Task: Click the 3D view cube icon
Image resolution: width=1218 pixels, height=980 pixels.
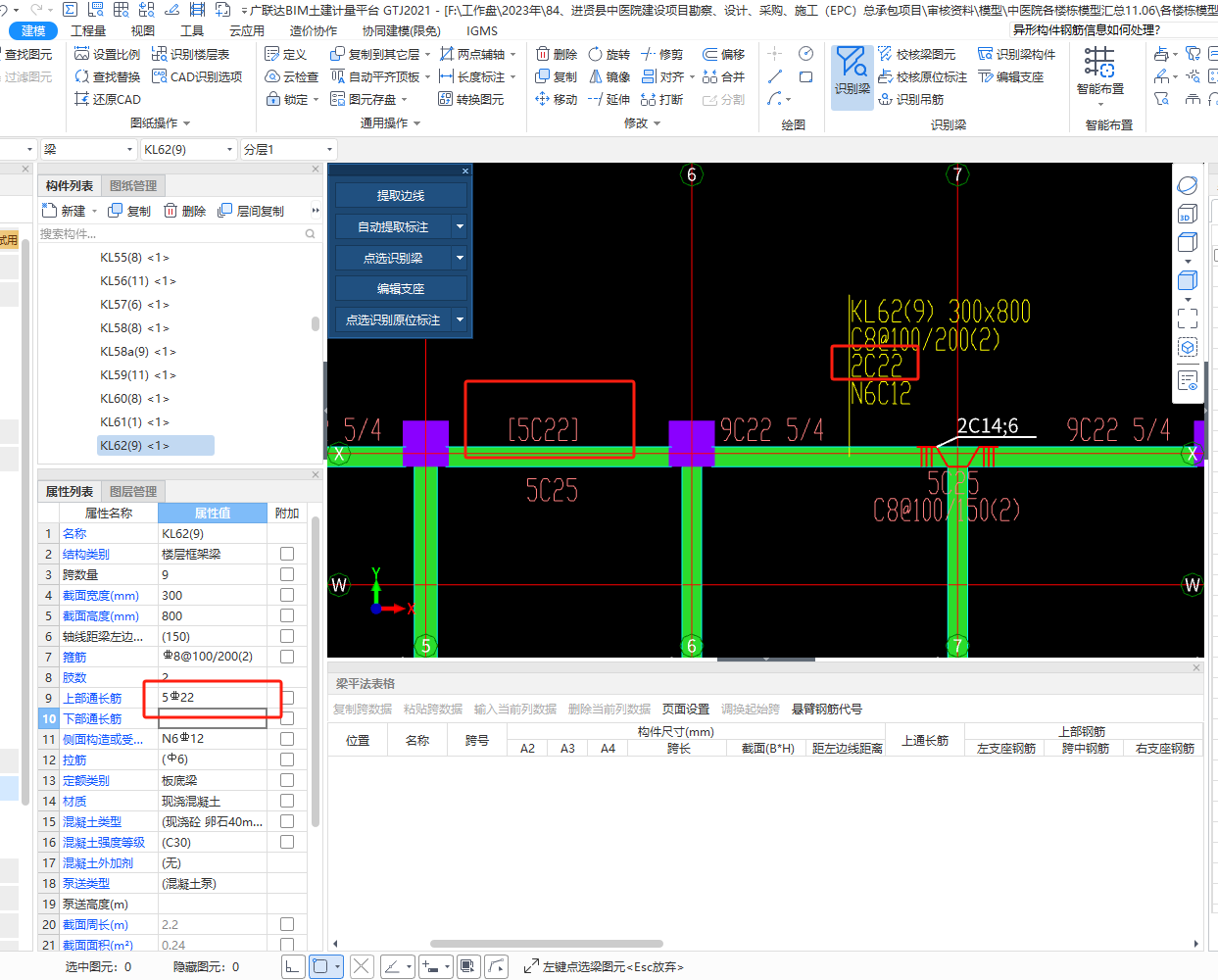Action: point(1188,214)
